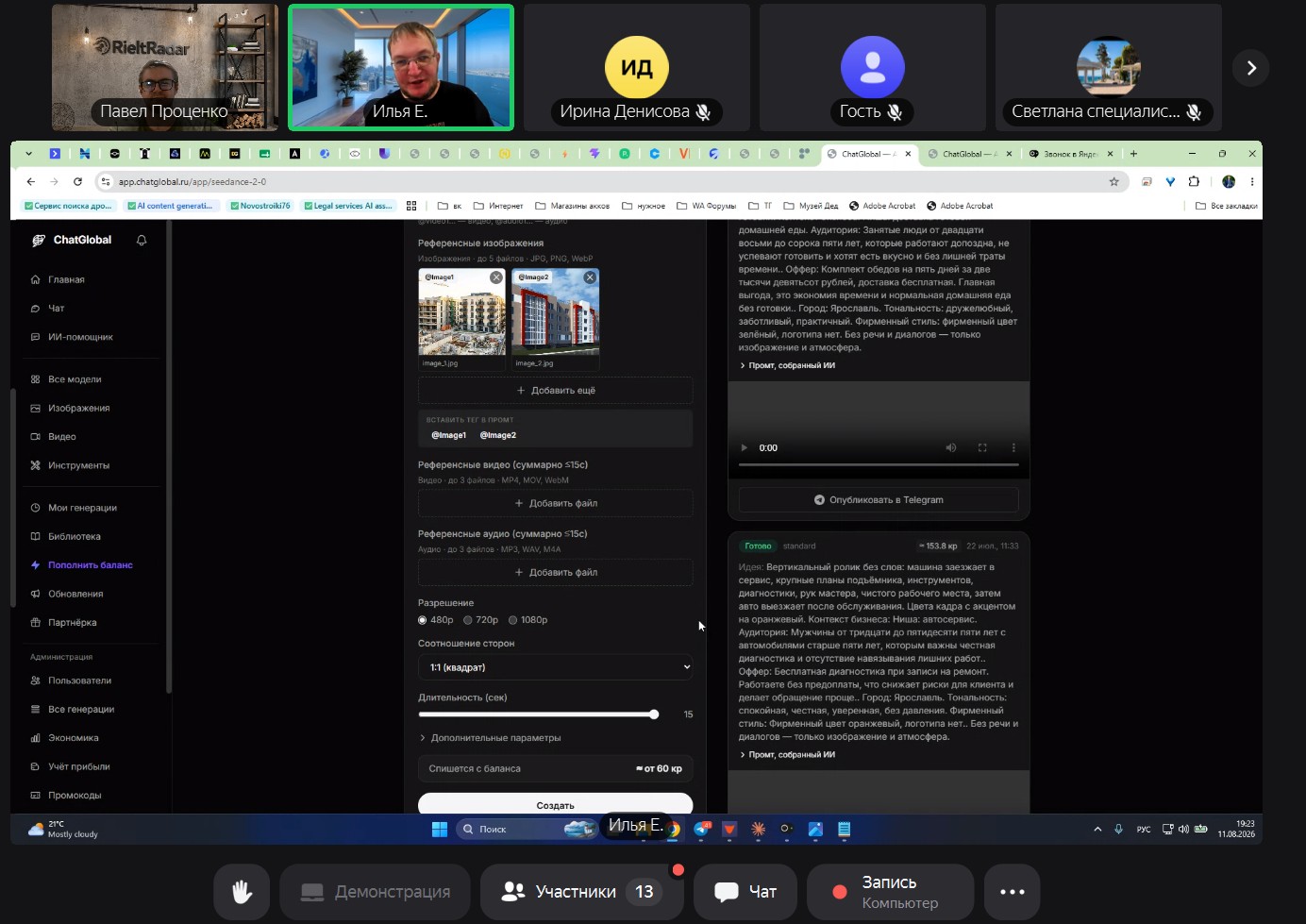Remove reference image @Image1
Image resolution: width=1306 pixels, height=924 pixels.
(x=496, y=277)
